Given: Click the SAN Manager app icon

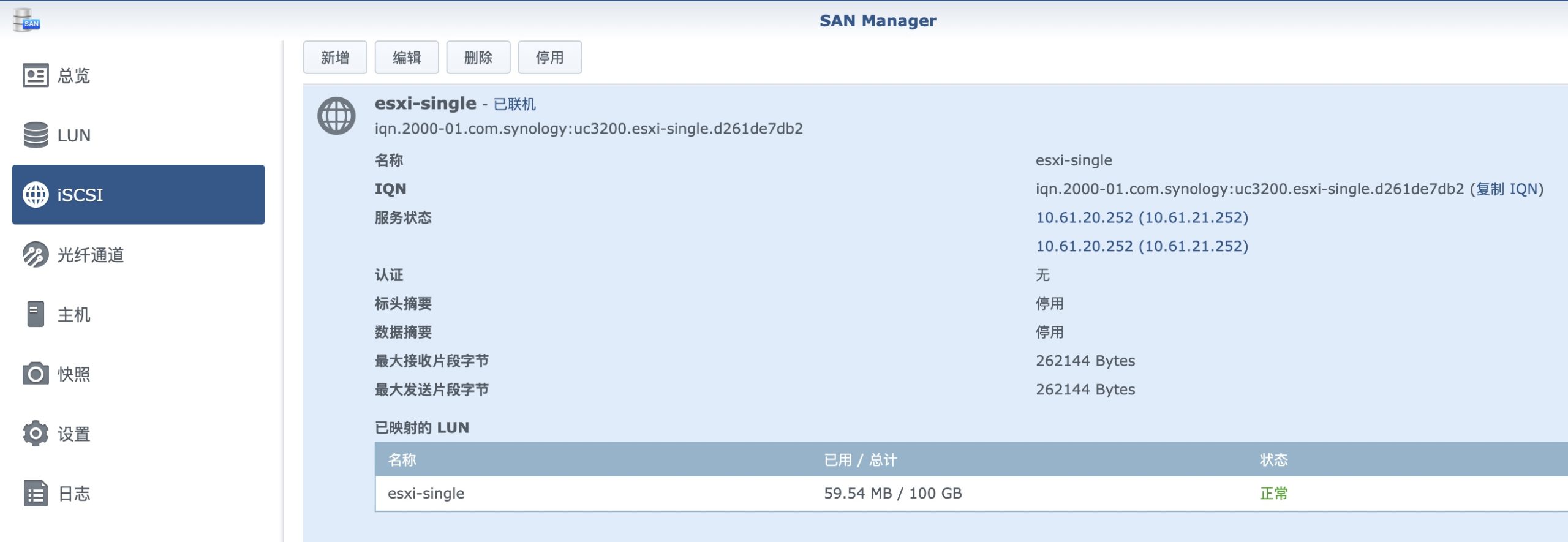Looking at the screenshot, I should click(x=26, y=20).
